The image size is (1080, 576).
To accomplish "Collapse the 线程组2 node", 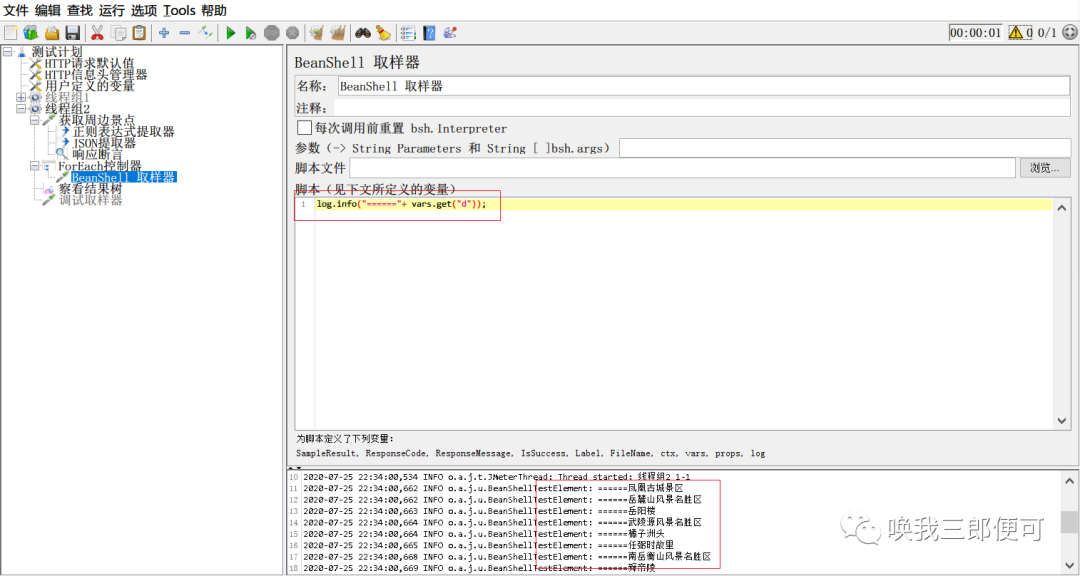I will pyautogui.click(x=20, y=109).
